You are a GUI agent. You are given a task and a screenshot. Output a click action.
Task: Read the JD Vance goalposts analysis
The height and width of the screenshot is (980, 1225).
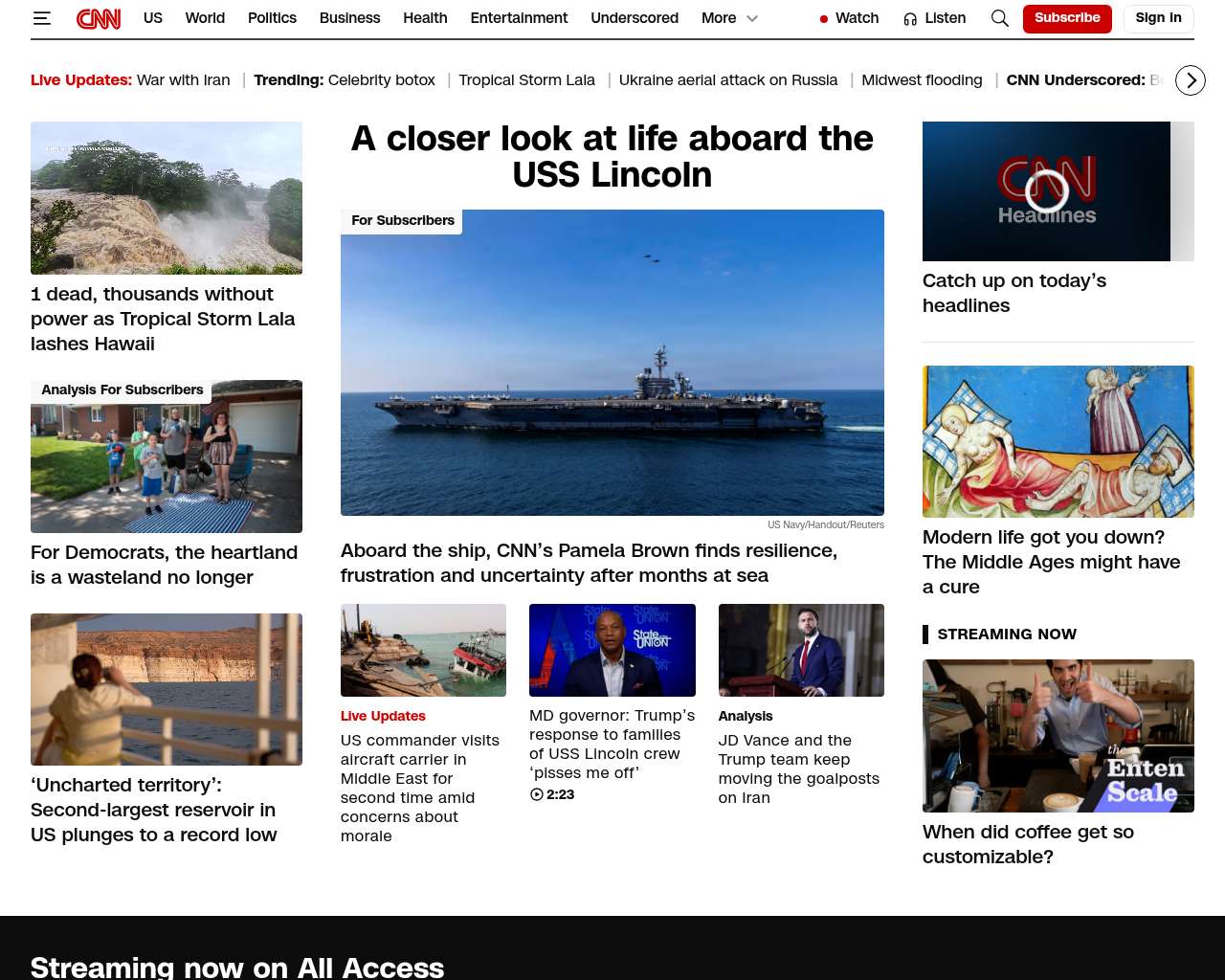pos(799,768)
